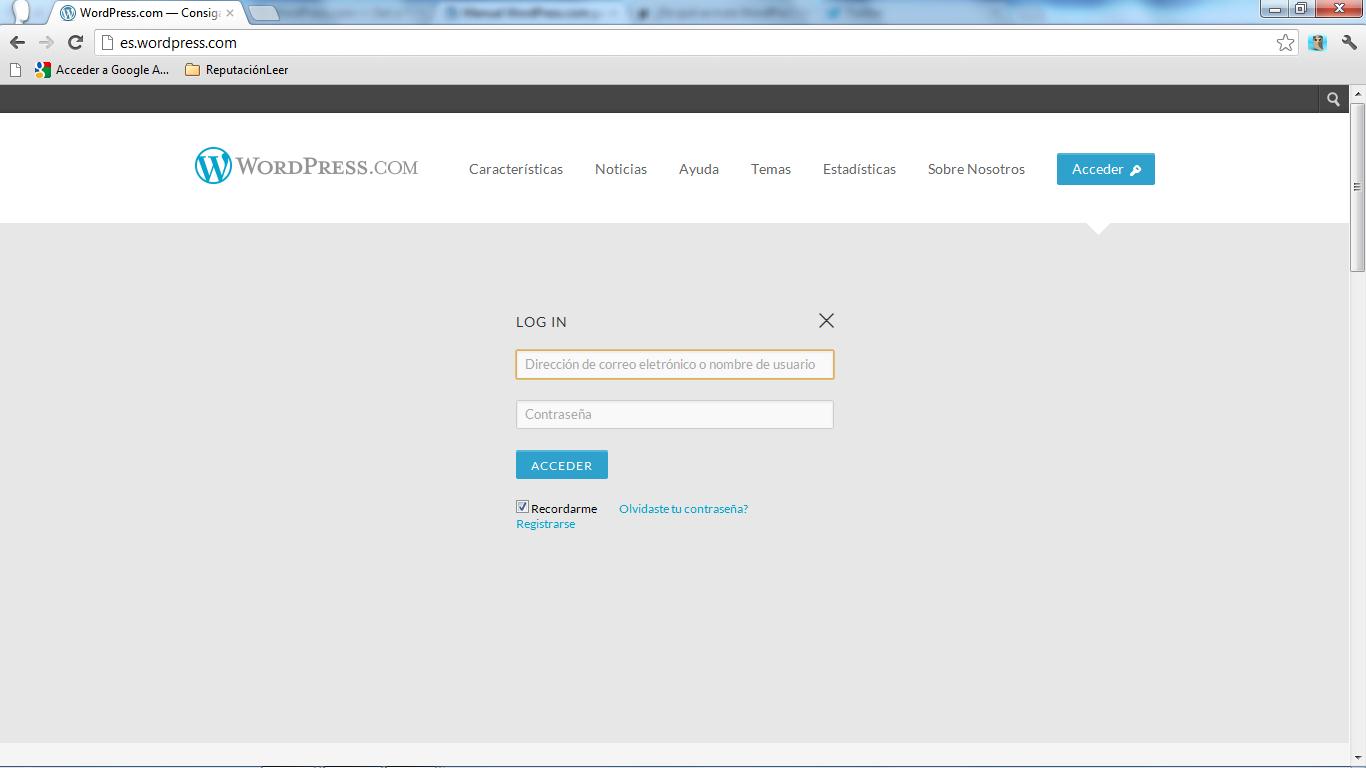
Task: Close the Log In panel with X
Action: pos(826,320)
